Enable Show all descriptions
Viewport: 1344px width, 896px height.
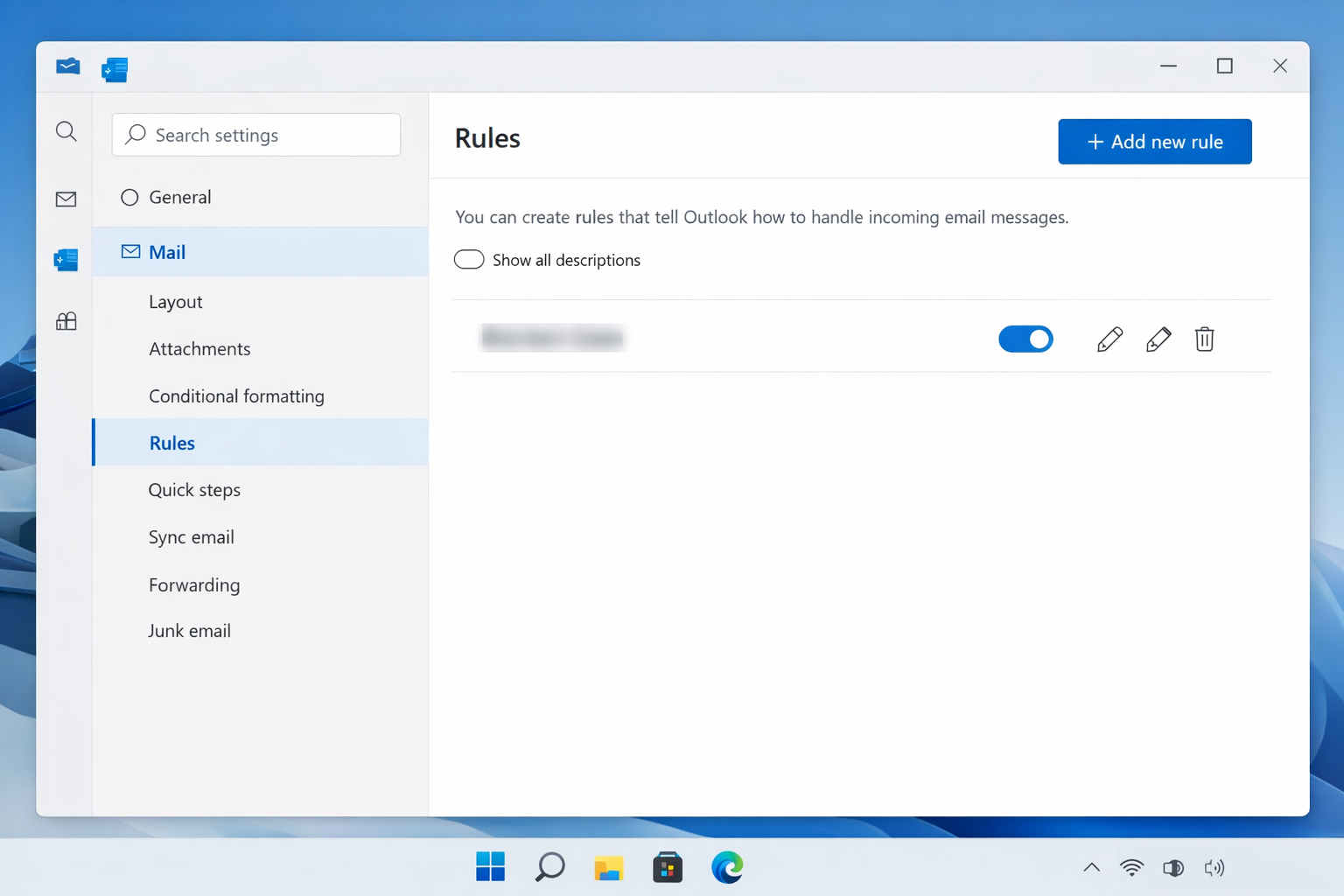pos(469,259)
